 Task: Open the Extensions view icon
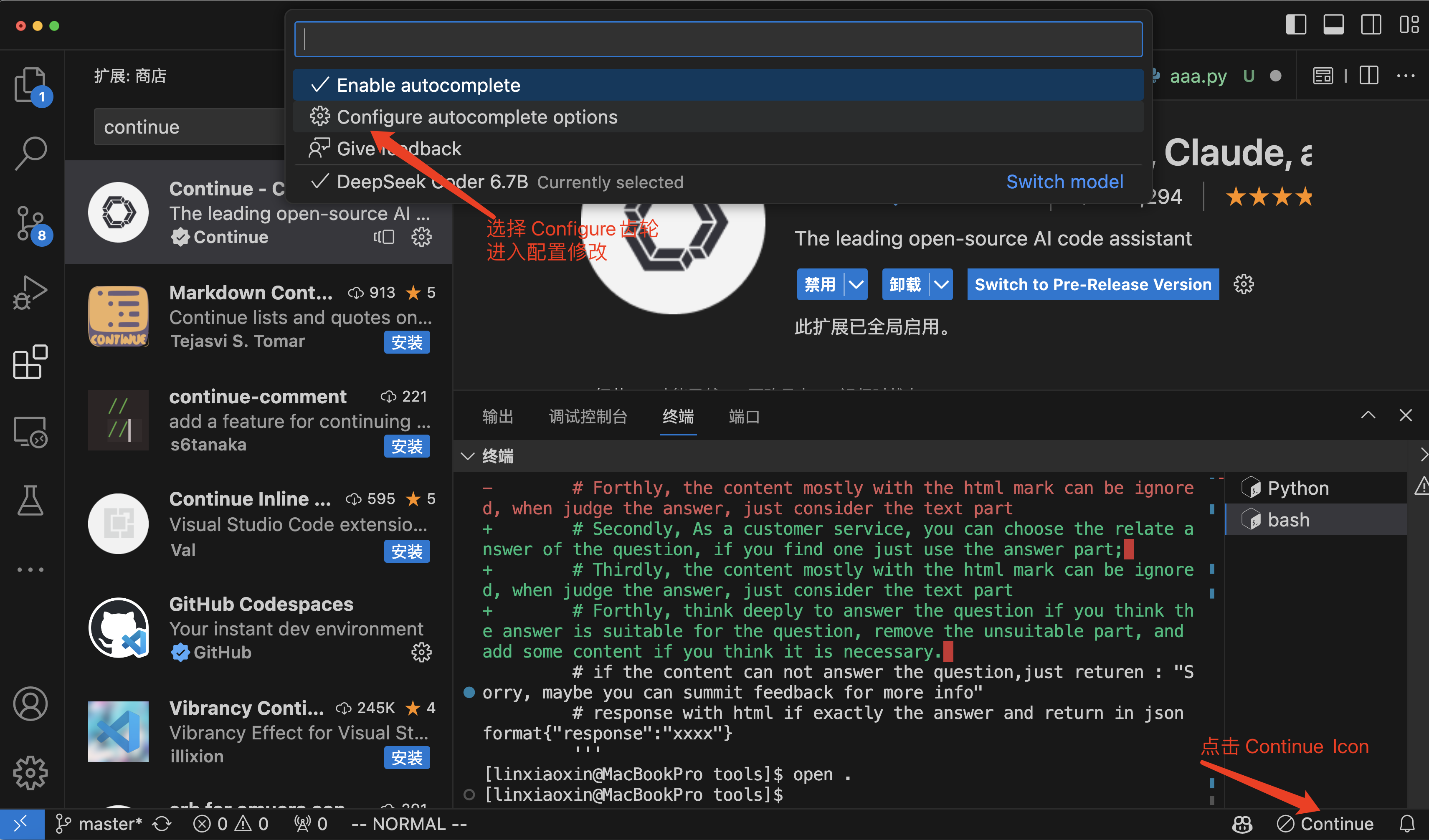pyautogui.click(x=30, y=362)
